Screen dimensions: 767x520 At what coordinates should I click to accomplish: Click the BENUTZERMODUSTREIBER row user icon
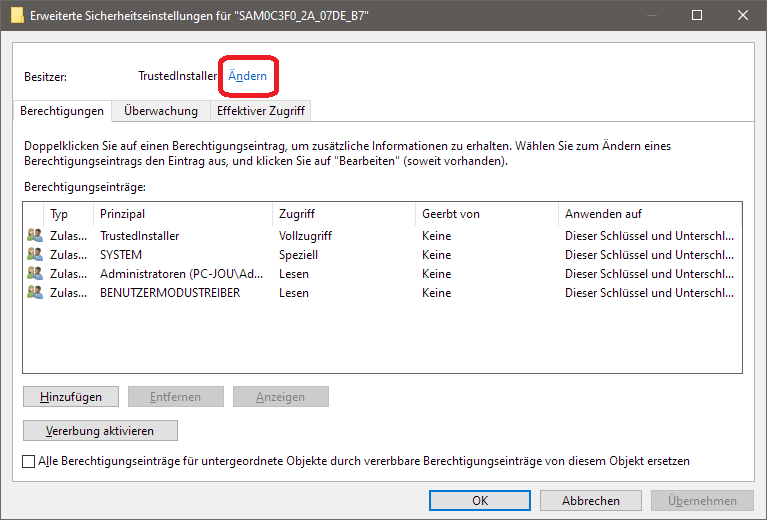(35, 293)
